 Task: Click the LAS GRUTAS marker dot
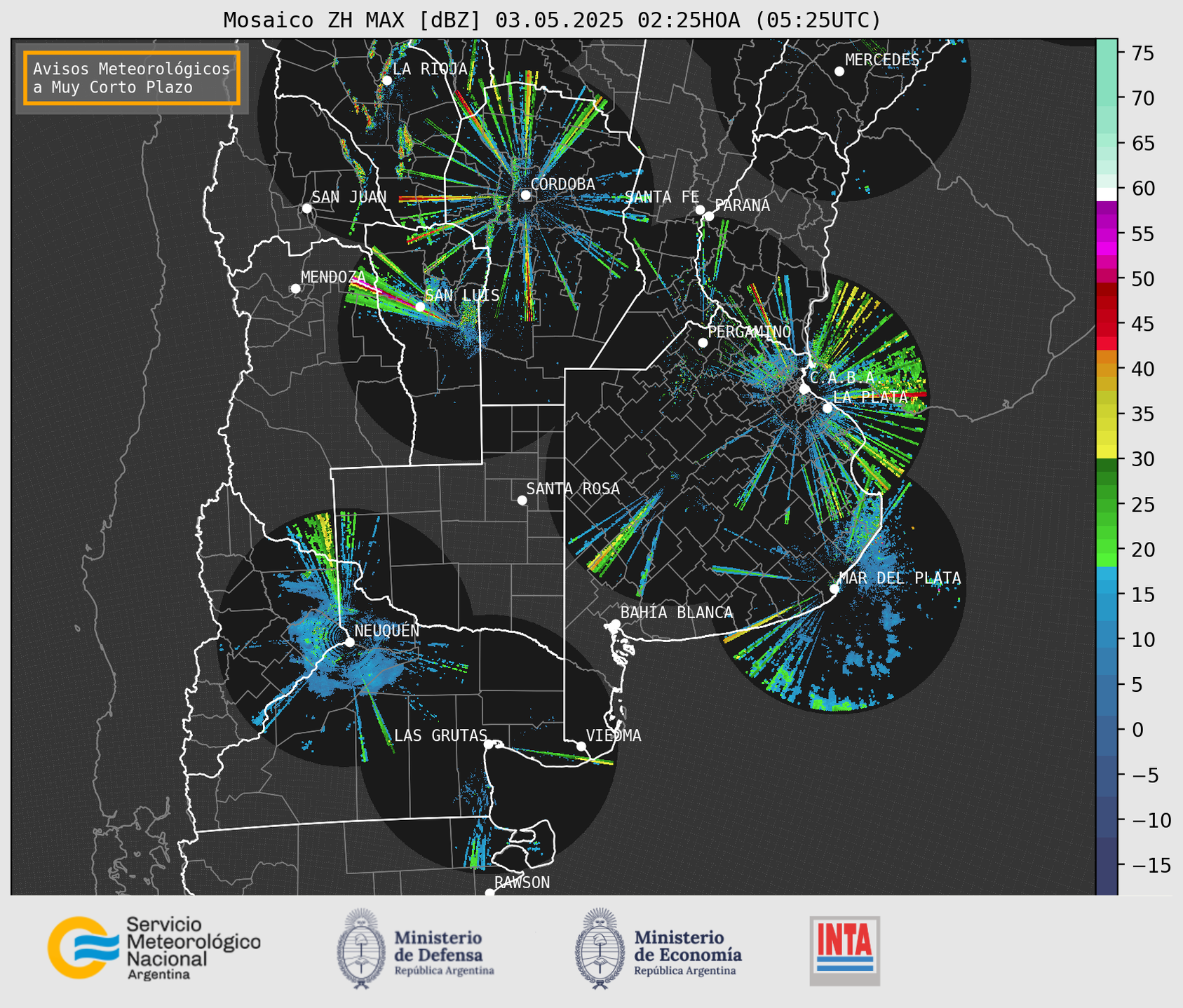[x=489, y=744]
